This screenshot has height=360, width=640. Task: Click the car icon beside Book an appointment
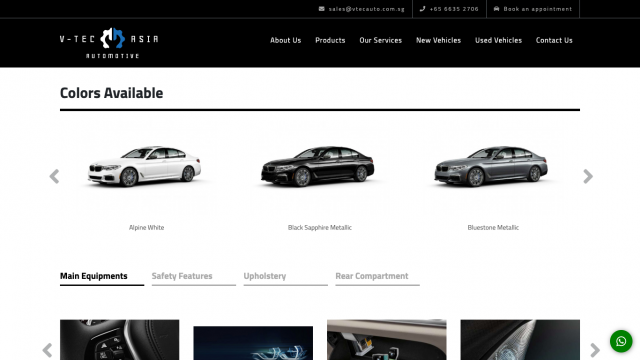click(x=496, y=9)
